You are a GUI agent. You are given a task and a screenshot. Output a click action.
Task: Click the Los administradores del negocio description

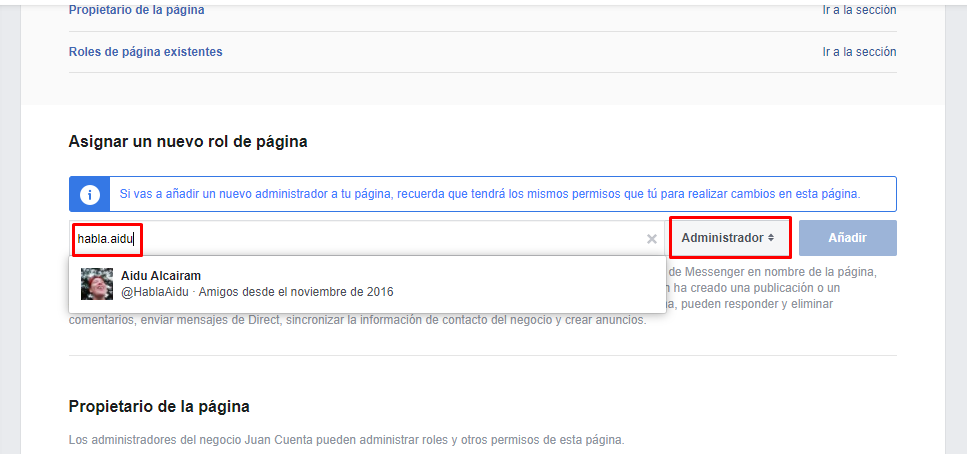click(x=346, y=439)
